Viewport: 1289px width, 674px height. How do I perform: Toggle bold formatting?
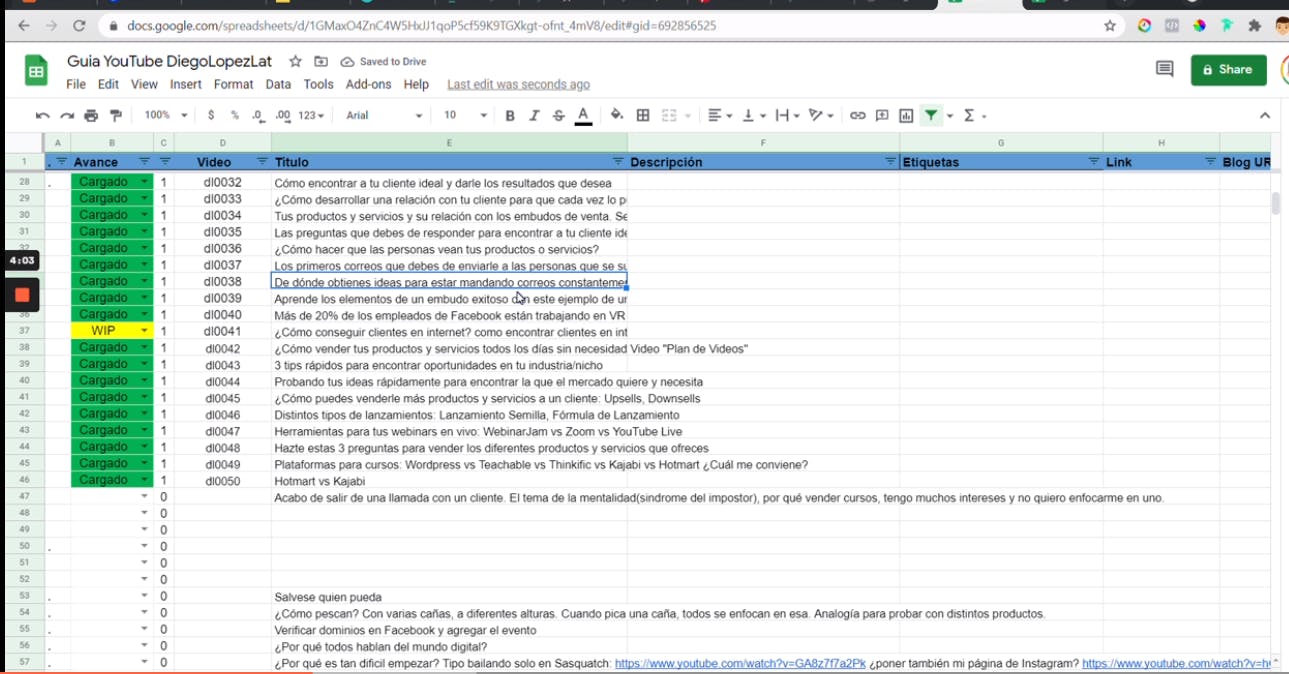tap(510, 116)
